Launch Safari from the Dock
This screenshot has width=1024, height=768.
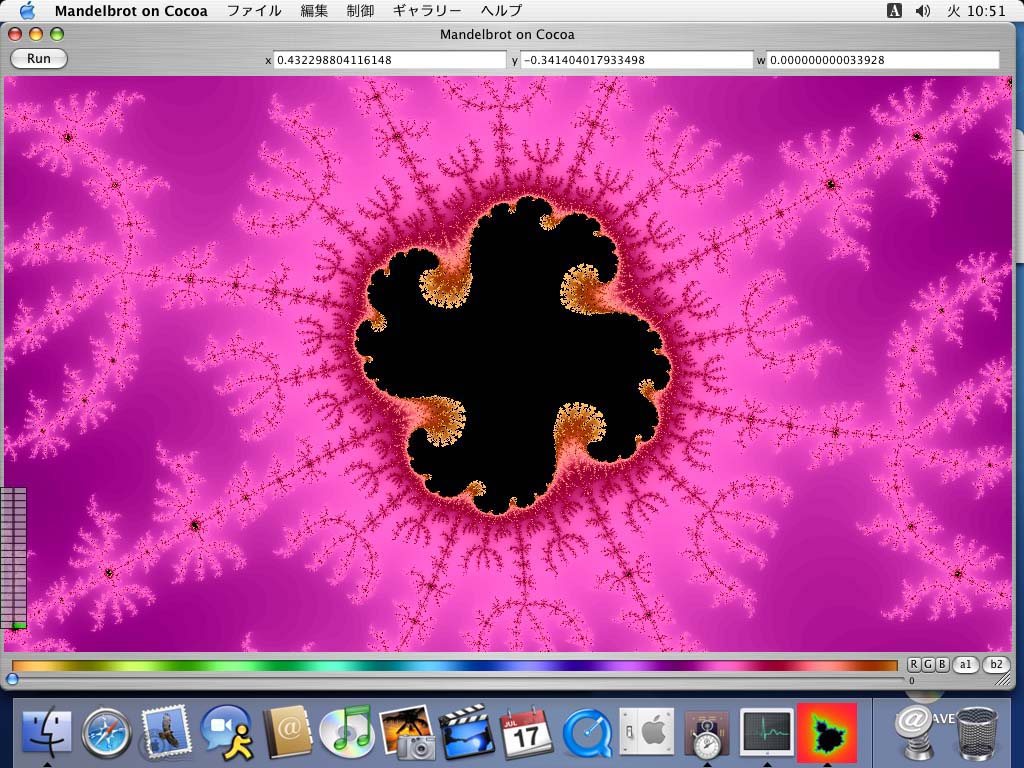[x=106, y=732]
